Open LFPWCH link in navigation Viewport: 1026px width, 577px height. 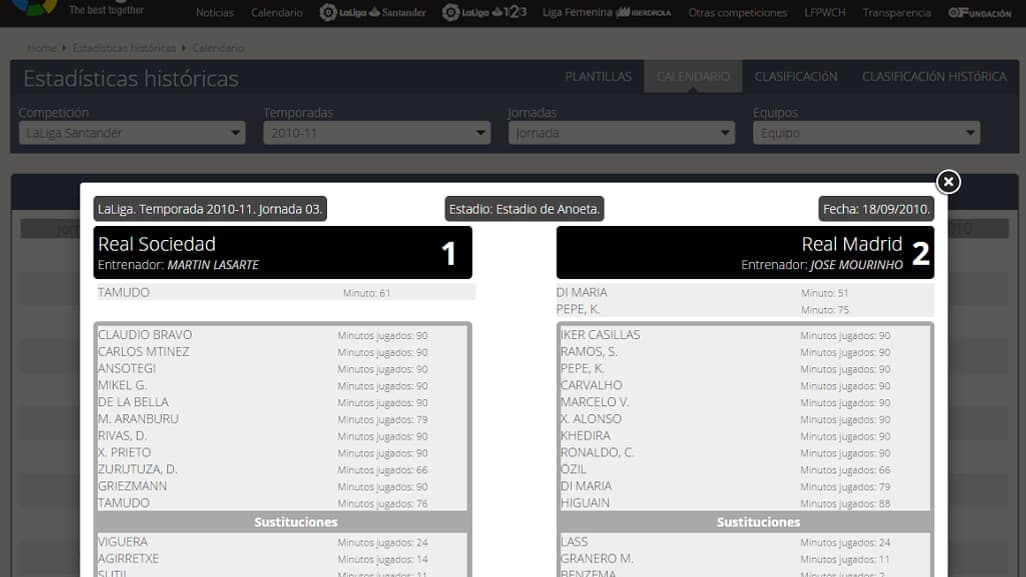(824, 12)
